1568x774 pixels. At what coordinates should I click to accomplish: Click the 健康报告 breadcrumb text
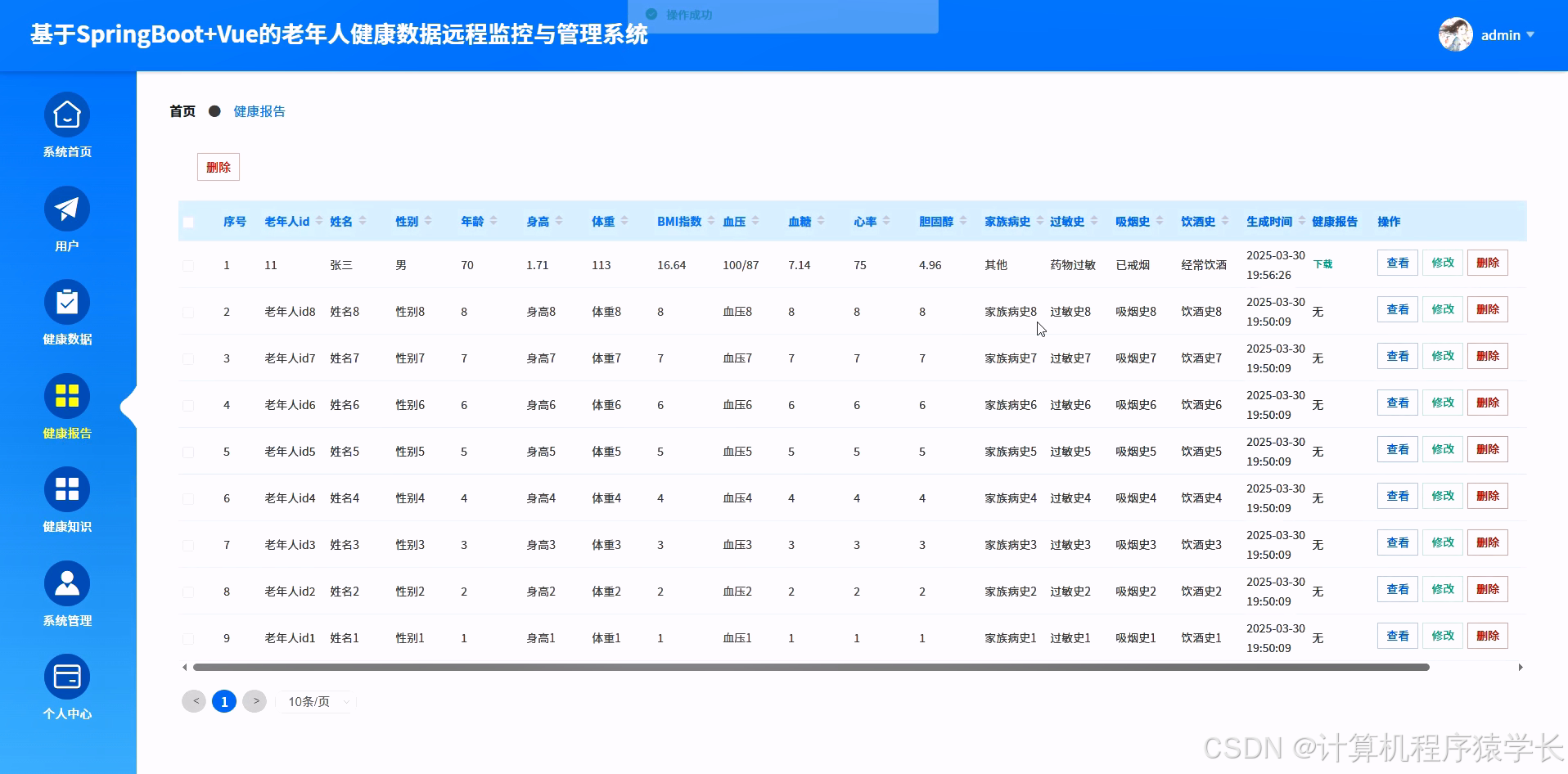pyautogui.click(x=259, y=111)
